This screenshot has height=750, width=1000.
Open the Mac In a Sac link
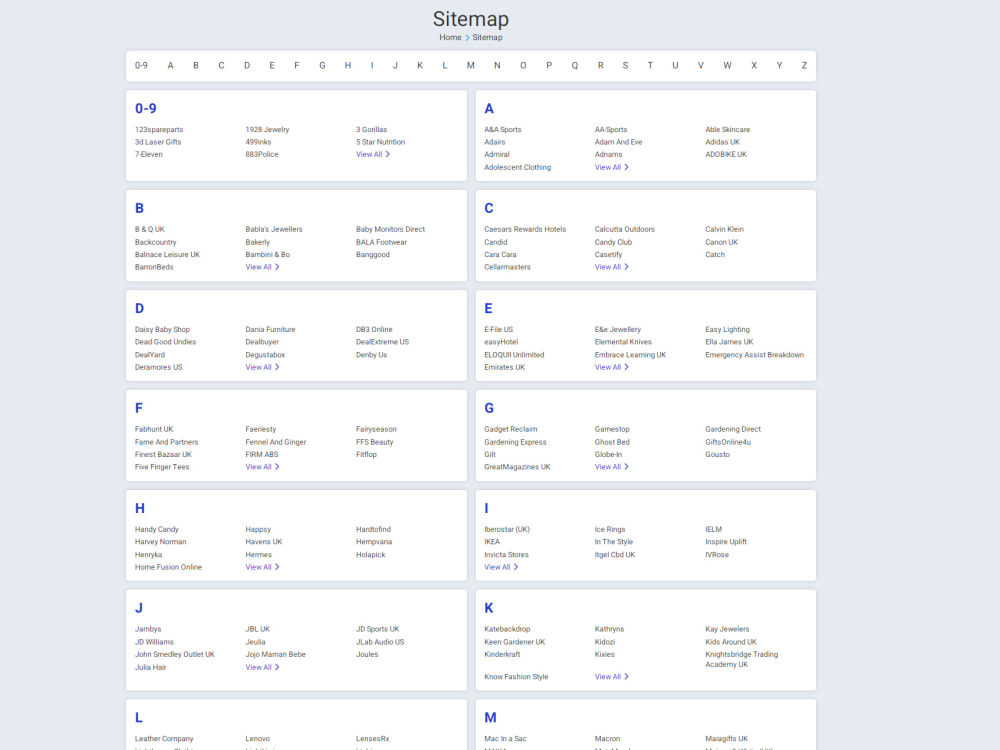click(x=505, y=739)
